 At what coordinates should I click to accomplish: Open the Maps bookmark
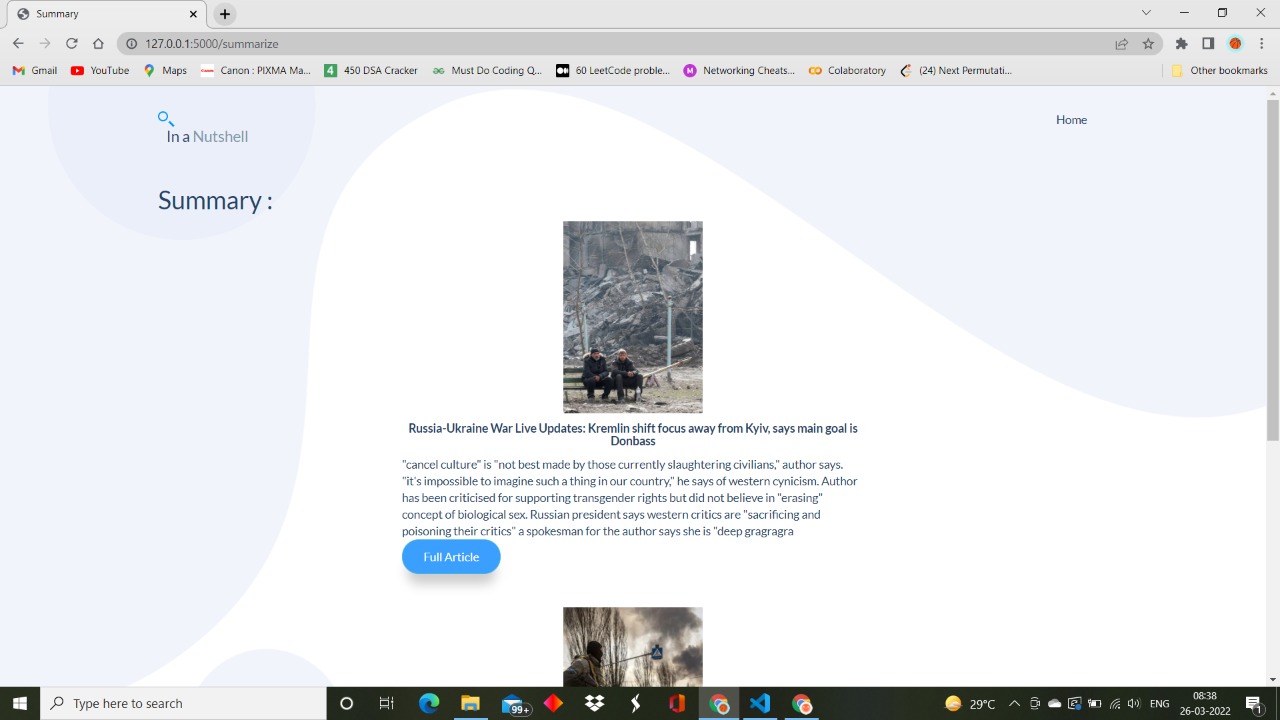point(165,70)
